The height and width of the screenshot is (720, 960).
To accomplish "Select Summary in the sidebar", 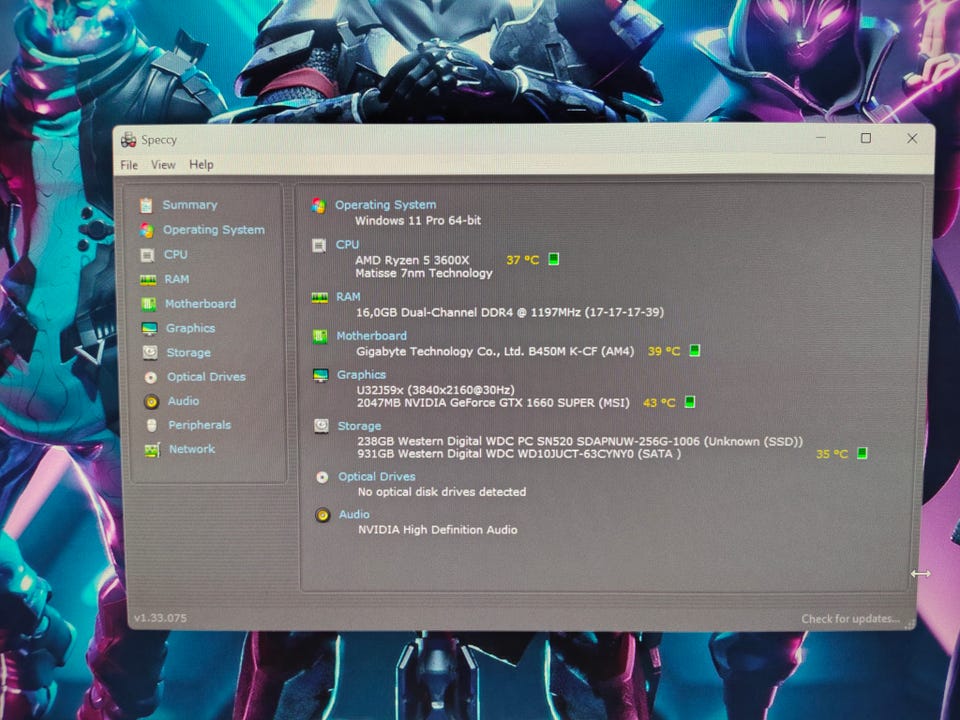I will coord(190,205).
